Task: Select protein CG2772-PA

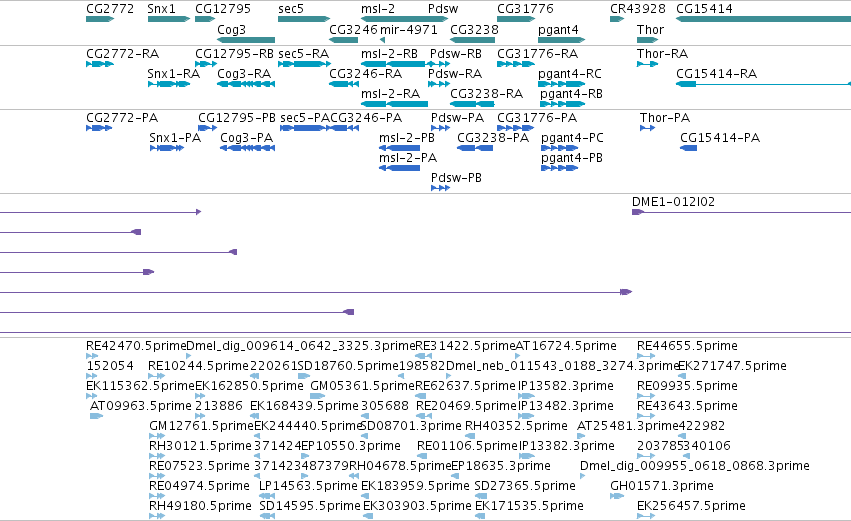Action: [x=99, y=128]
